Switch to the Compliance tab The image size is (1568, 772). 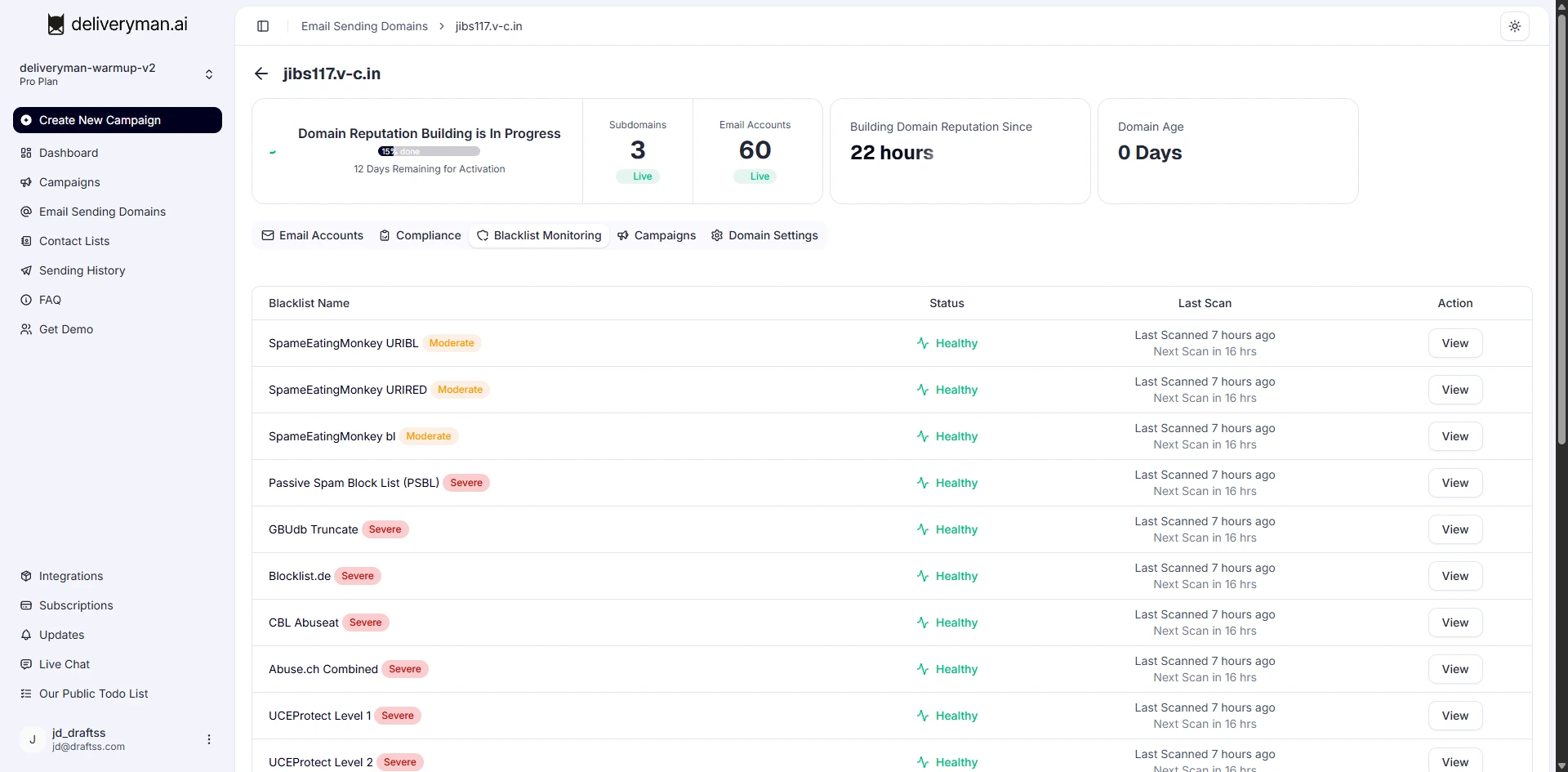click(x=420, y=235)
